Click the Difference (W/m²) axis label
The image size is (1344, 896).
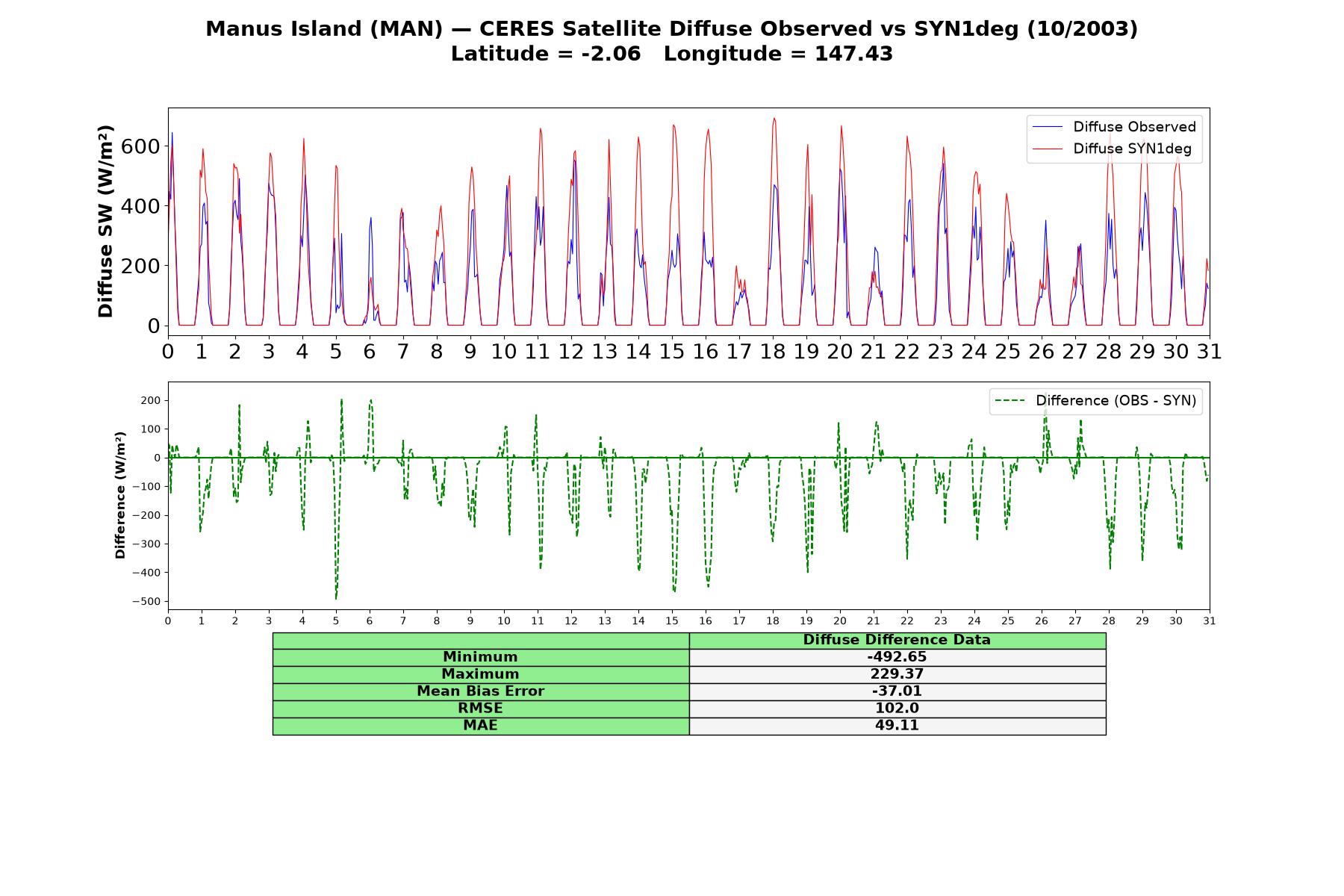pyautogui.click(x=120, y=496)
